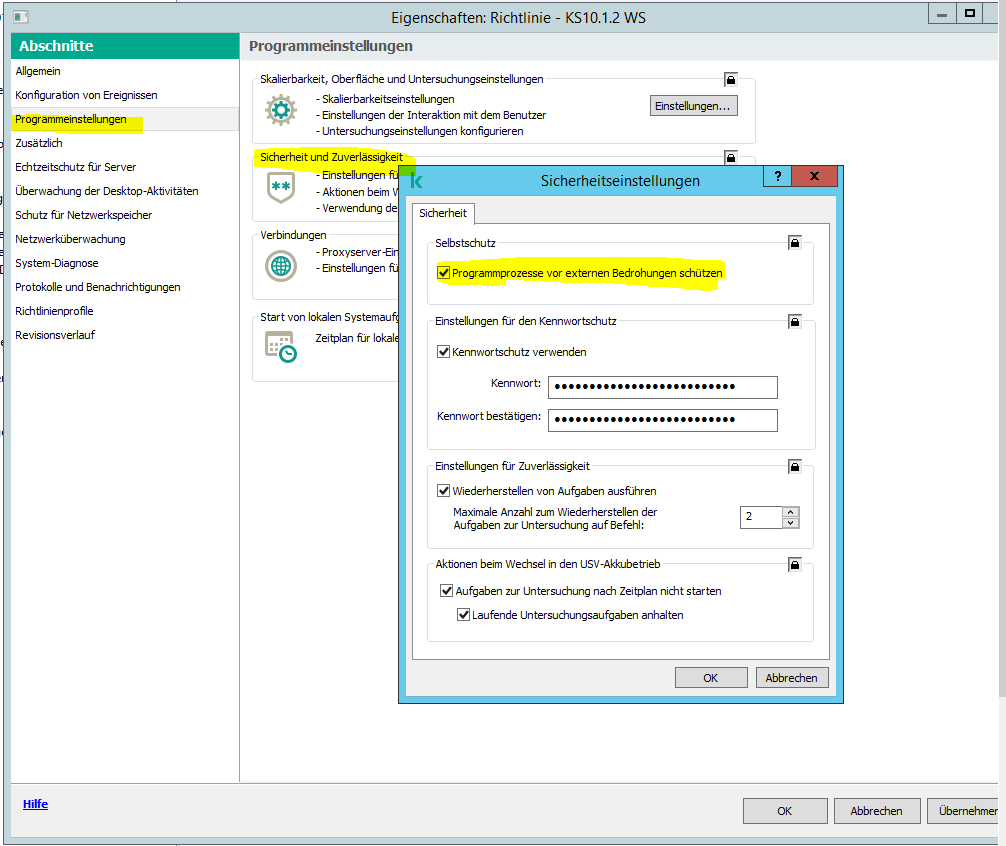The height and width of the screenshot is (846, 1006).
Task: Toggle lock of Sicherheit und Zuverlässigkeit section
Action: (730, 157)
